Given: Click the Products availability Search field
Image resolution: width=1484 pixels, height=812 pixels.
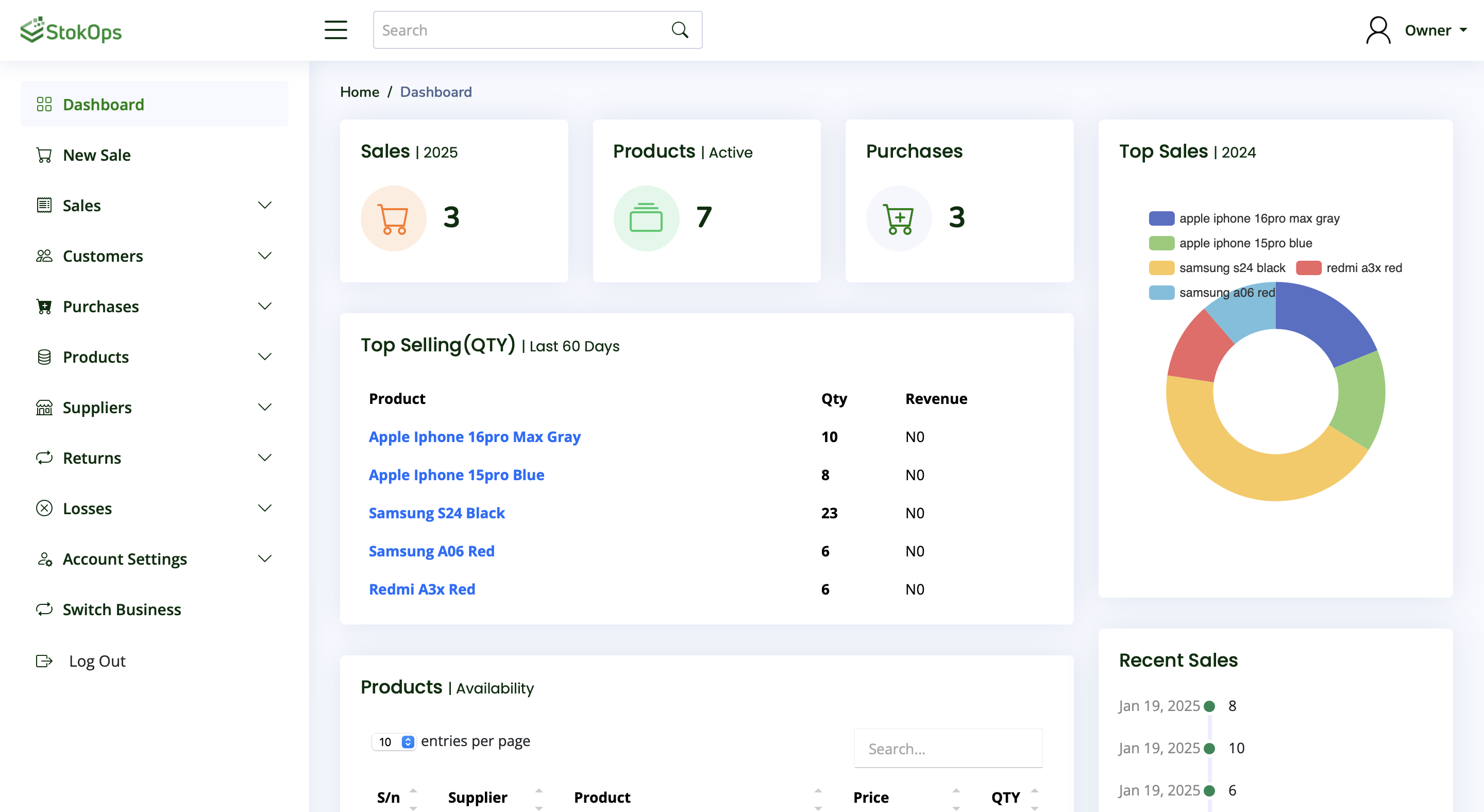Looking at the screenshot, I should coord(948,748).
